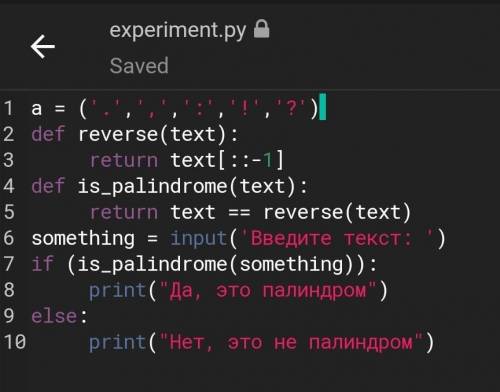
Task: Tap the back arrow icon
Action: (43, 46)
